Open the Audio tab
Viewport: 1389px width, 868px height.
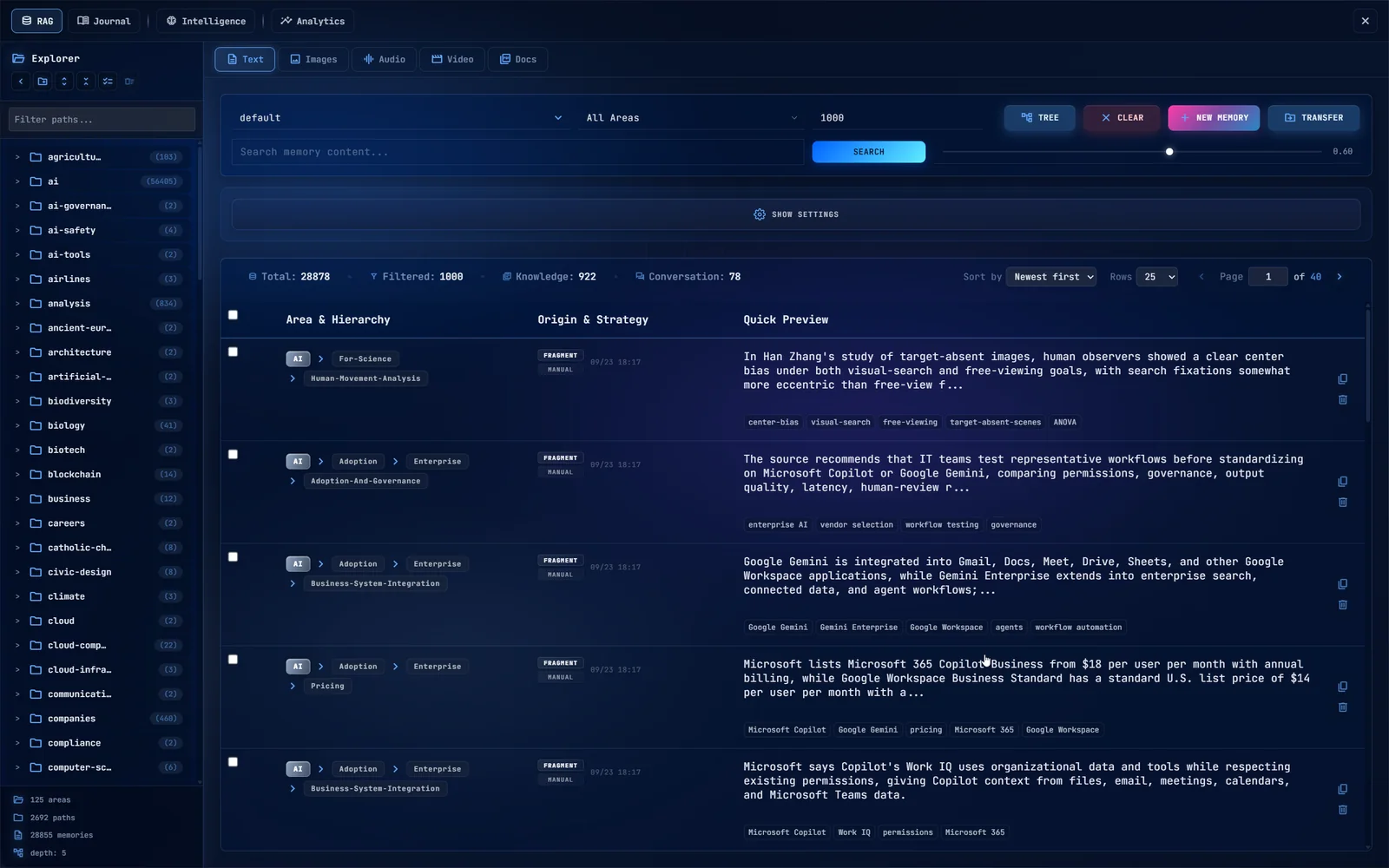coord(384,59)
